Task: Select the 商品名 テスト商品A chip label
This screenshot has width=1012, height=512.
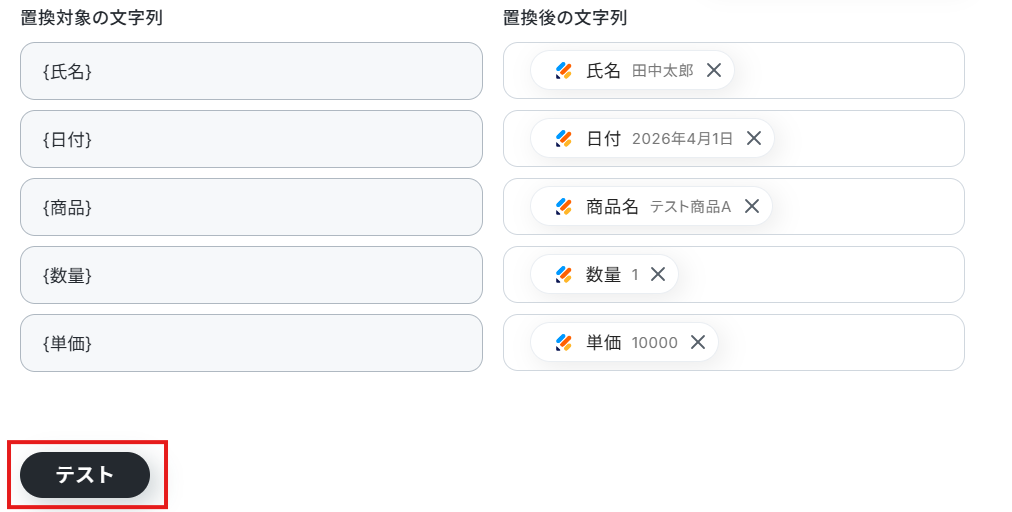Action: [x=658, y=207]
